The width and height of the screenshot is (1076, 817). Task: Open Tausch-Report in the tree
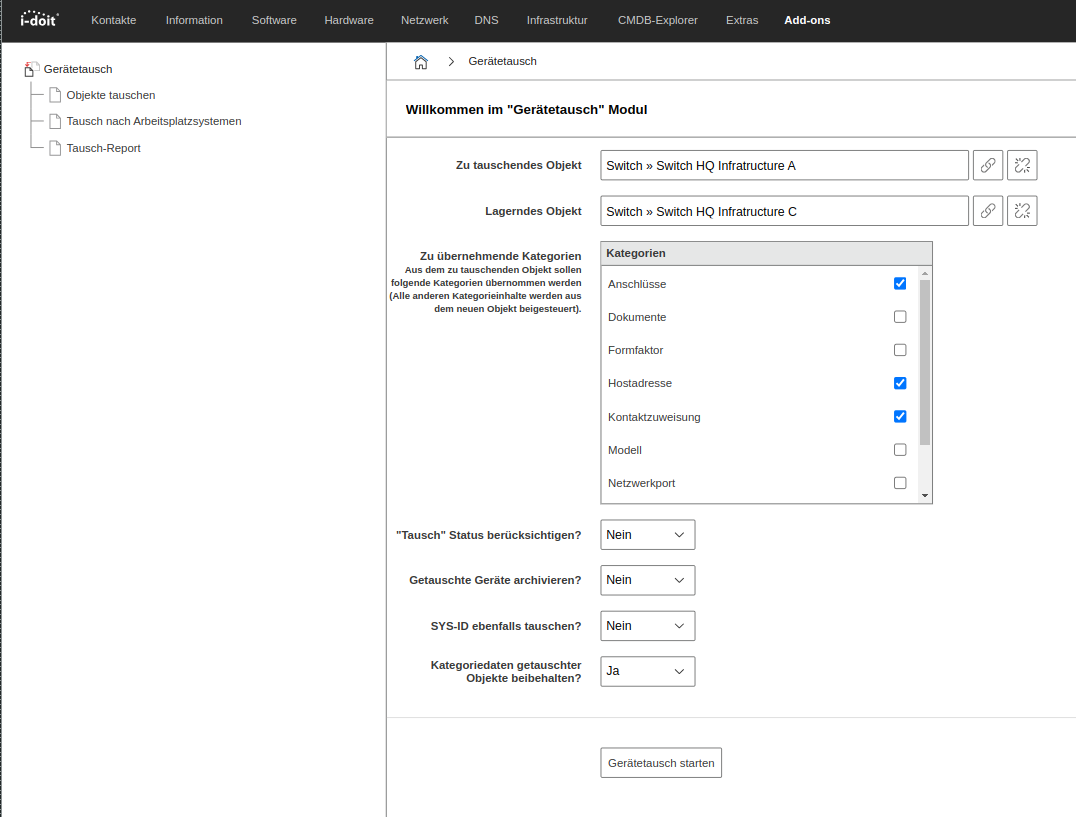[x=103, y=148]
